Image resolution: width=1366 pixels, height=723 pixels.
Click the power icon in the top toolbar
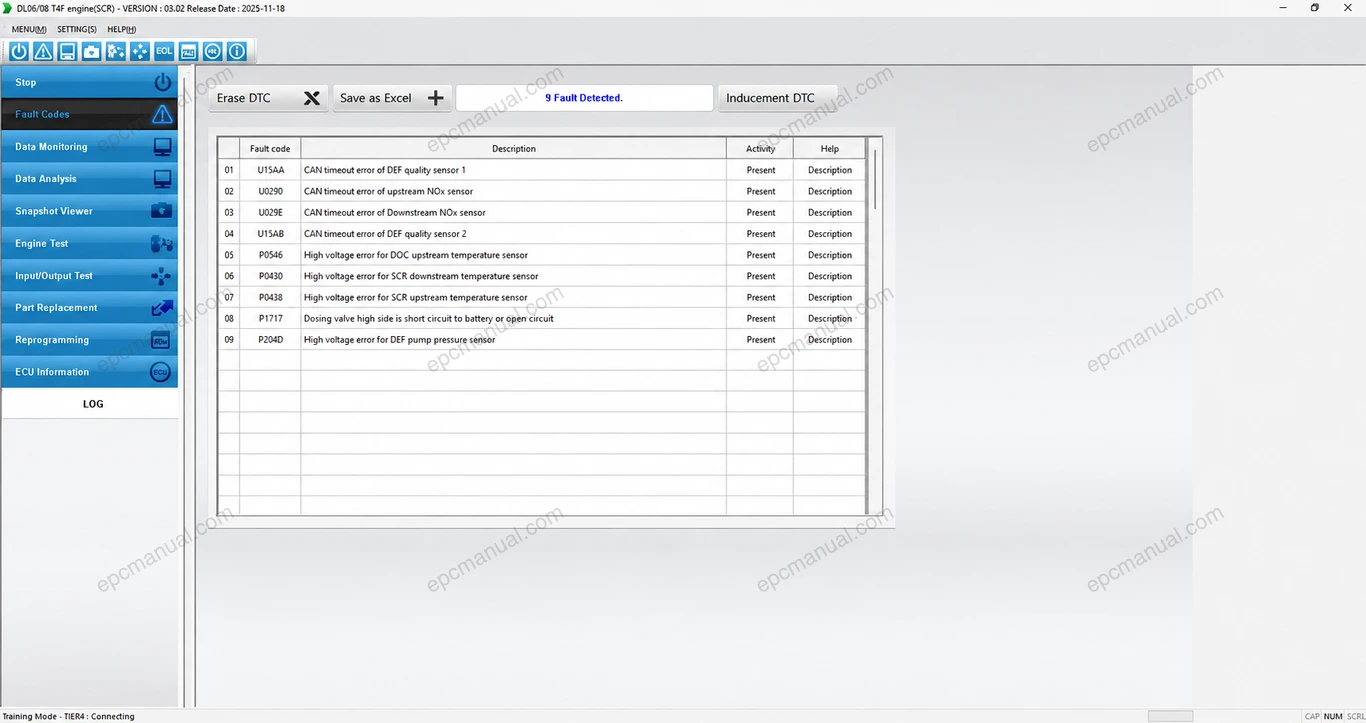click(x=19, y=51)
